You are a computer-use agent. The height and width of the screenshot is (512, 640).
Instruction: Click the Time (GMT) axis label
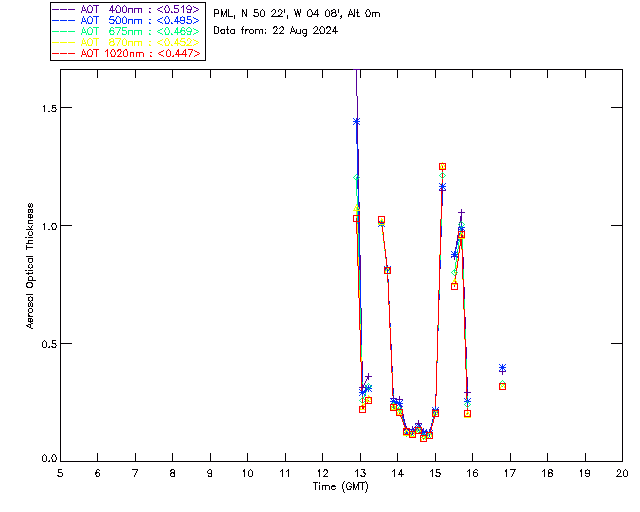340,487
